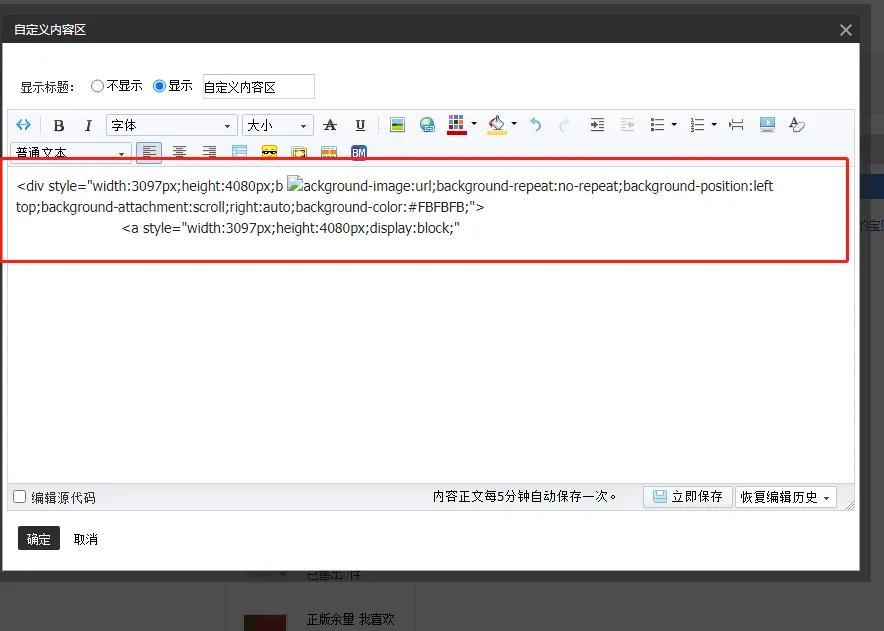Viewport: 884px width, 631px height.
Task: Enable the 编辑源代码 checkbox
Action: tap(17, 496)
